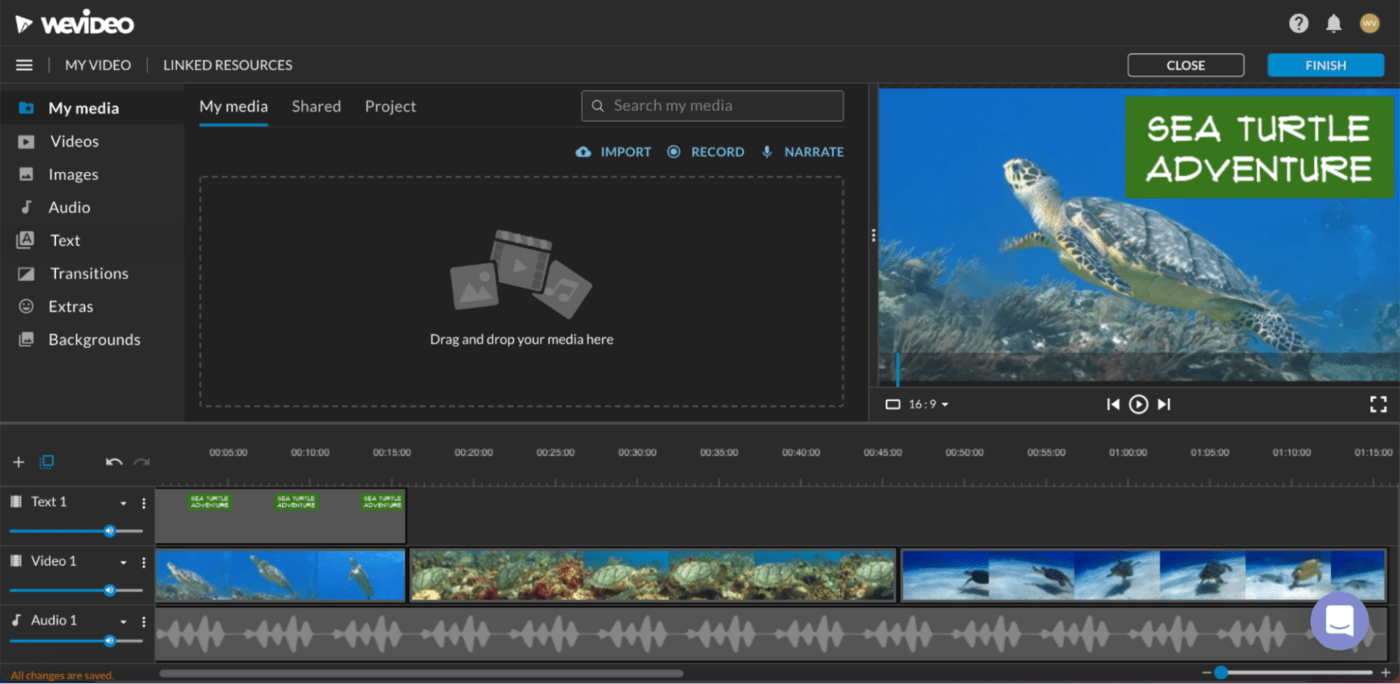
Task: Click the layered frames icon beside add track
Action: (x=46, y=462)
